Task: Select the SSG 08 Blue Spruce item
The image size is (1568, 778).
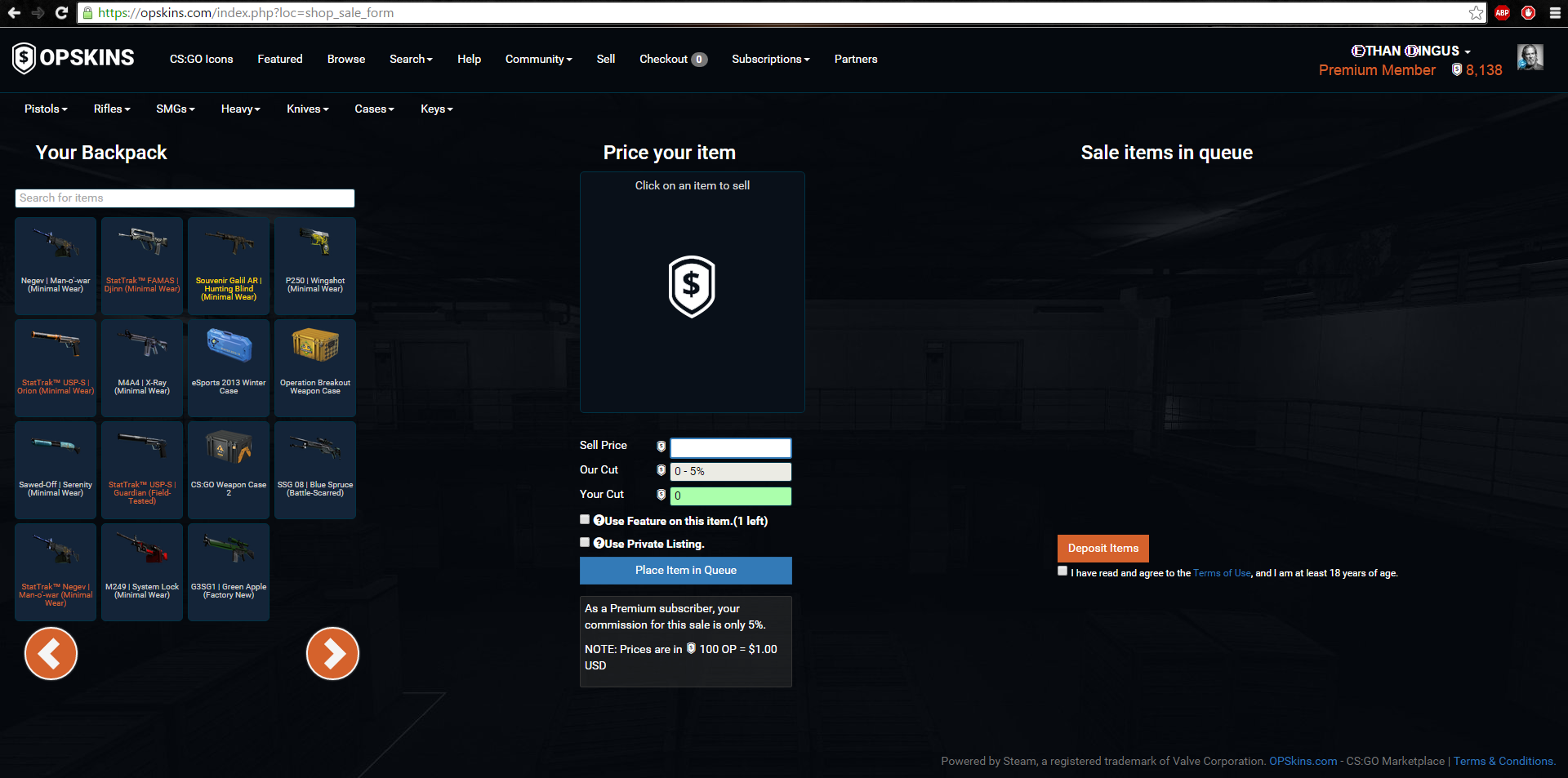Action: point(315,470)
